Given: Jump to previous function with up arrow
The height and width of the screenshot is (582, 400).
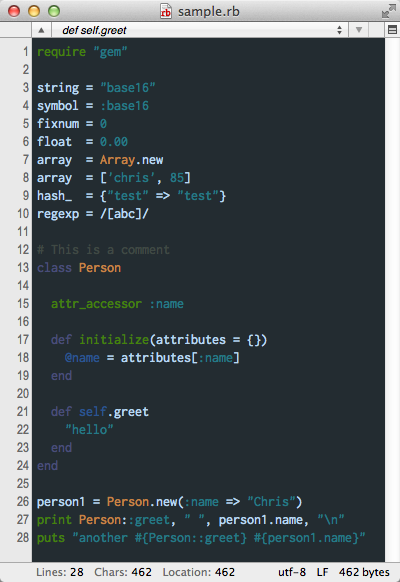Looking at the screenshot, I should [41, 30].
